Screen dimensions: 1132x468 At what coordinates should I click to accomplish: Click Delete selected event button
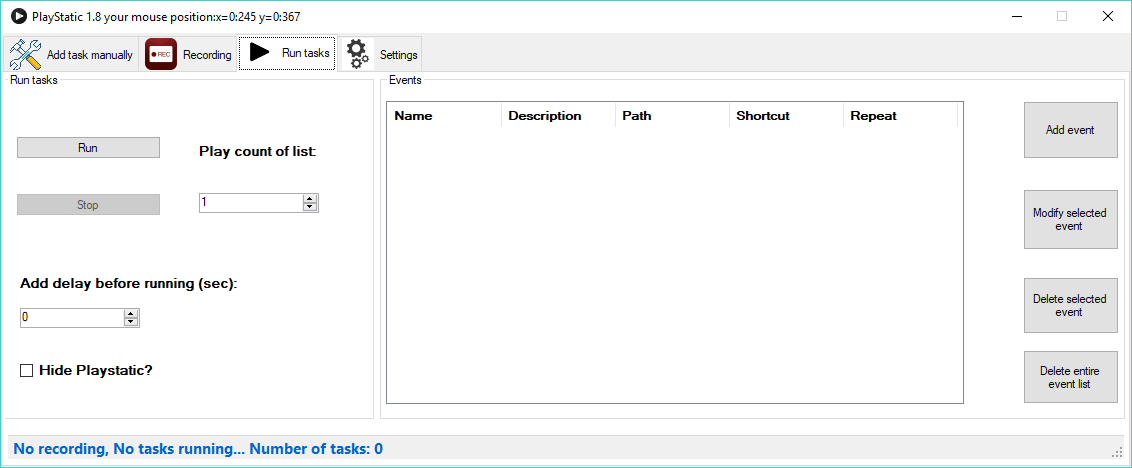1071,306
